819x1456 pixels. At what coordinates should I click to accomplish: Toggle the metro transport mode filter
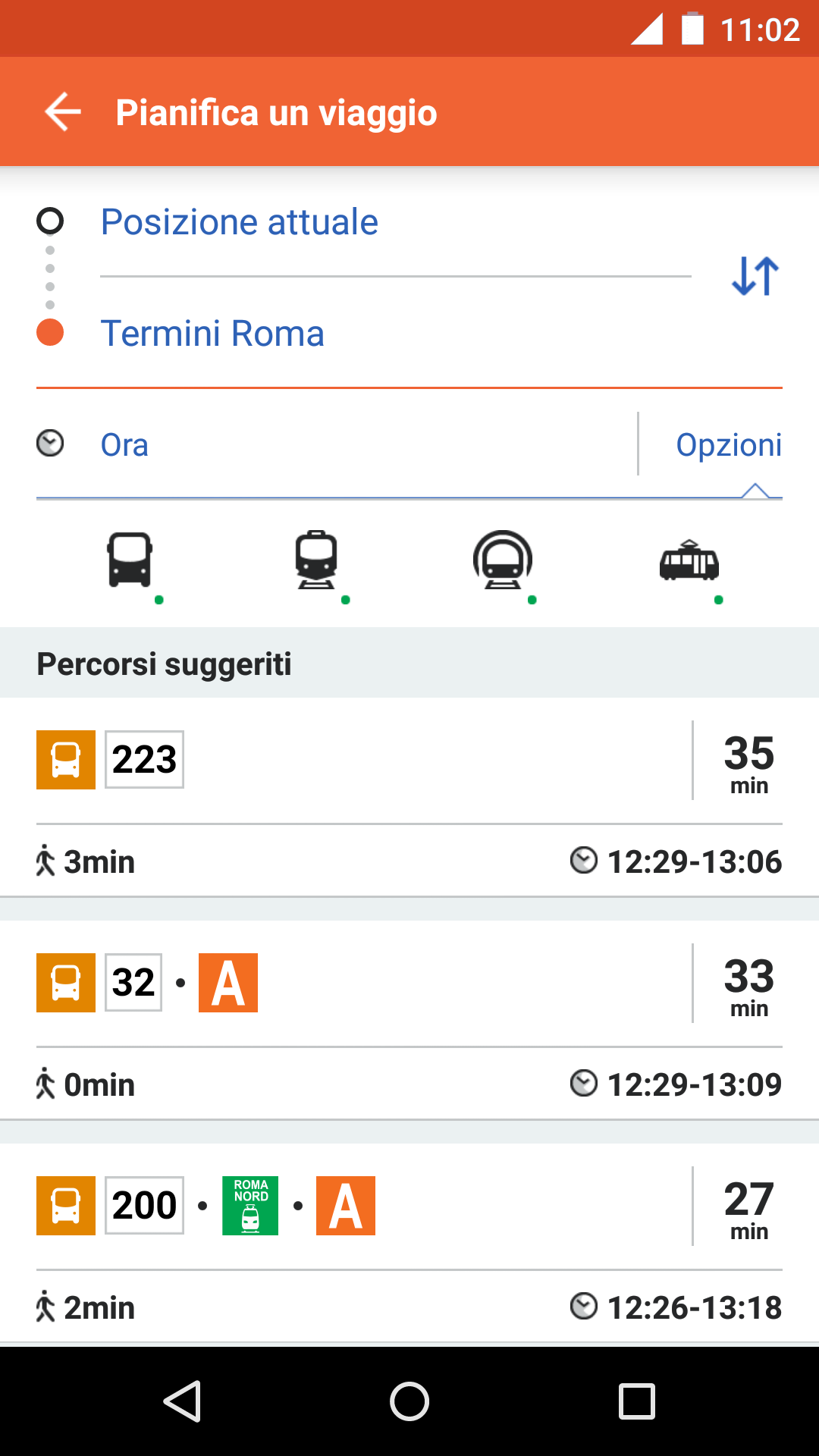point(503,560)
